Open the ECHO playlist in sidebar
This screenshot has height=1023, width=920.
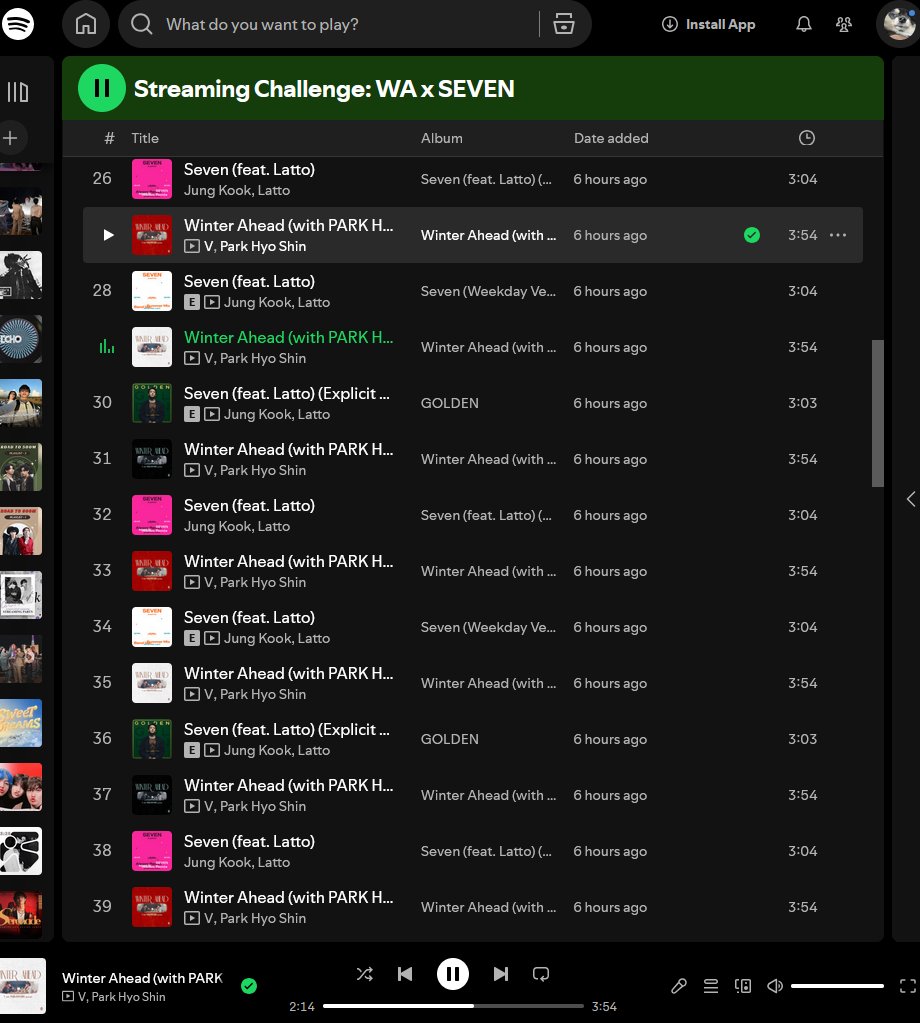click(x=20, y=339)
